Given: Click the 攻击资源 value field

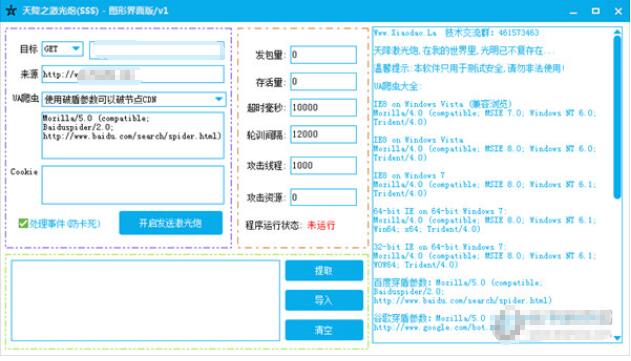Looking at the screenshot, I should click(323, 197).
